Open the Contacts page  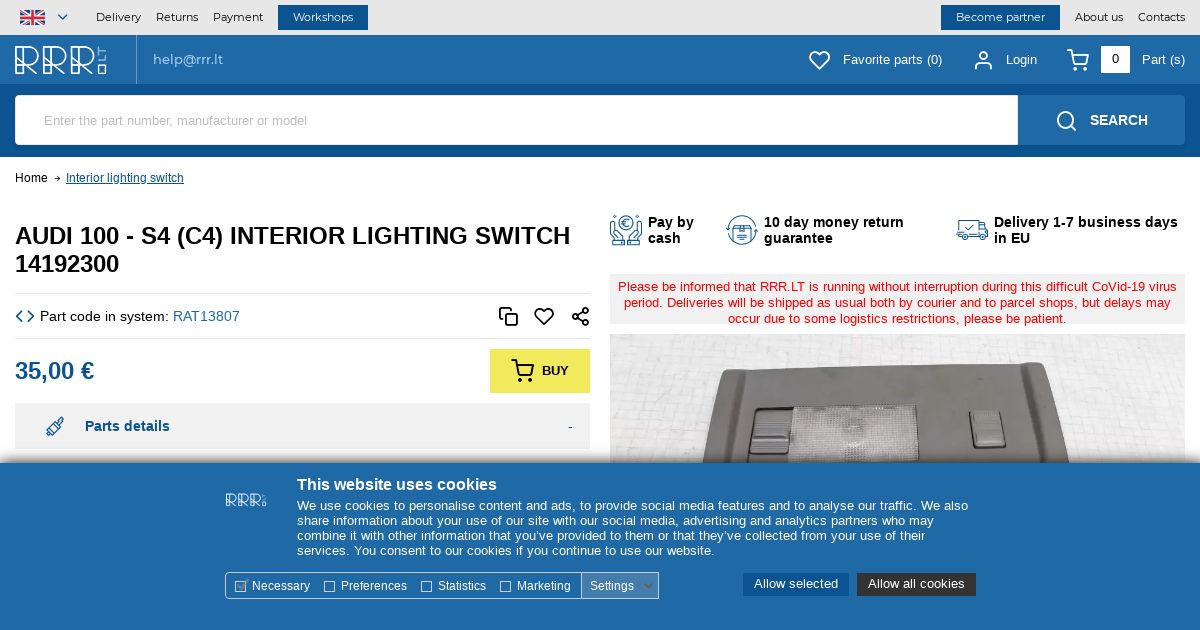tap(1161, 17)
